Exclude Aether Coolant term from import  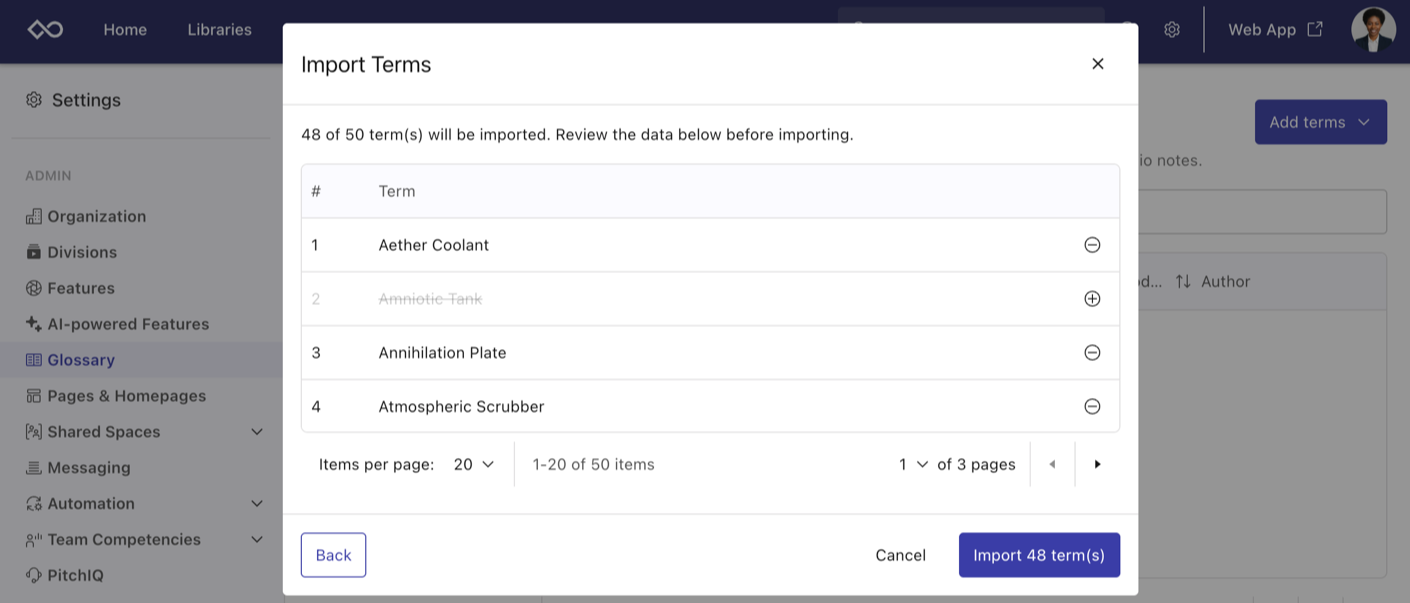[1092, 245]
